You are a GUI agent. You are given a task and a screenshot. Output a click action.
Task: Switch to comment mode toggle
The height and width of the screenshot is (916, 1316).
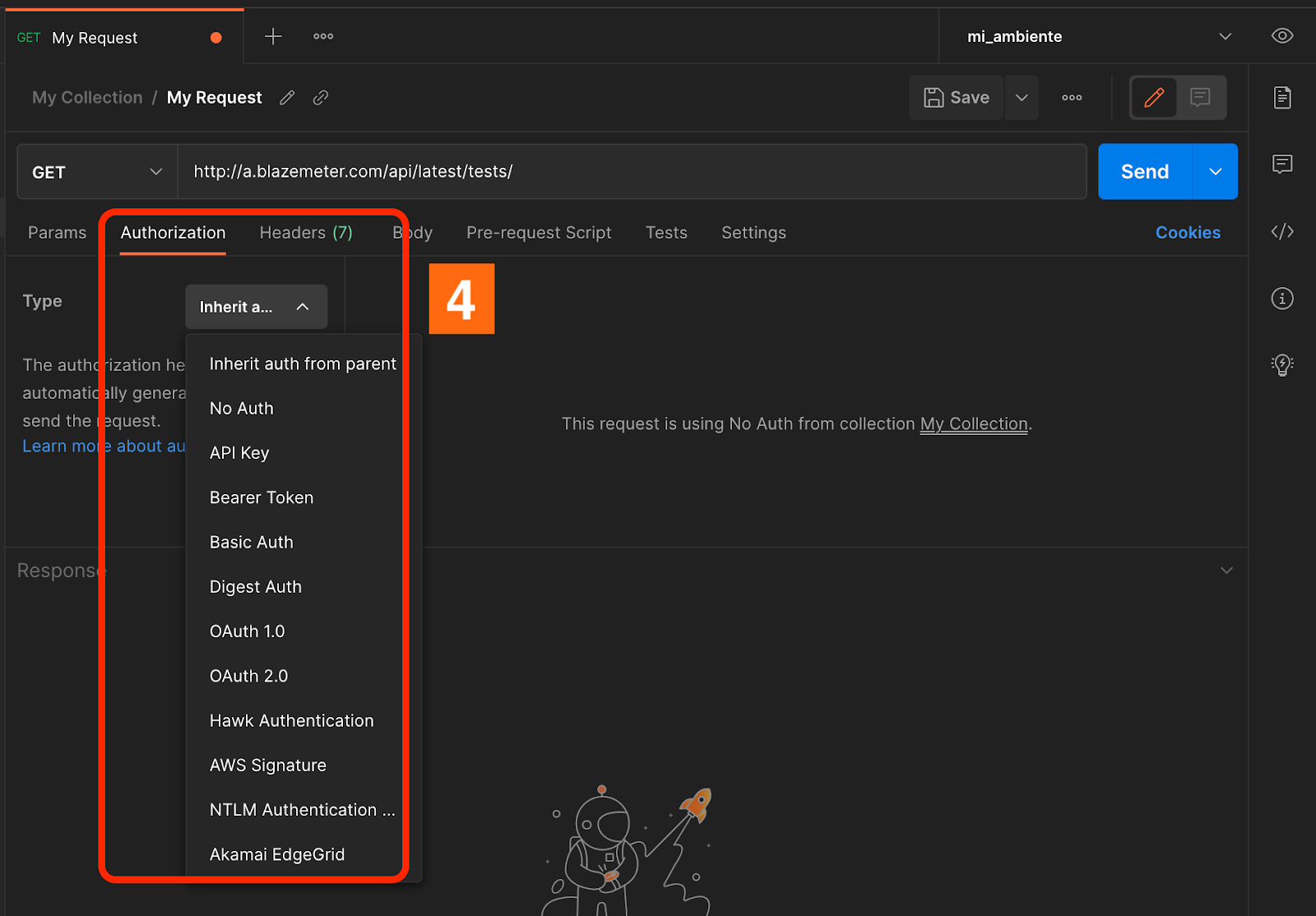click(1200, 98)
